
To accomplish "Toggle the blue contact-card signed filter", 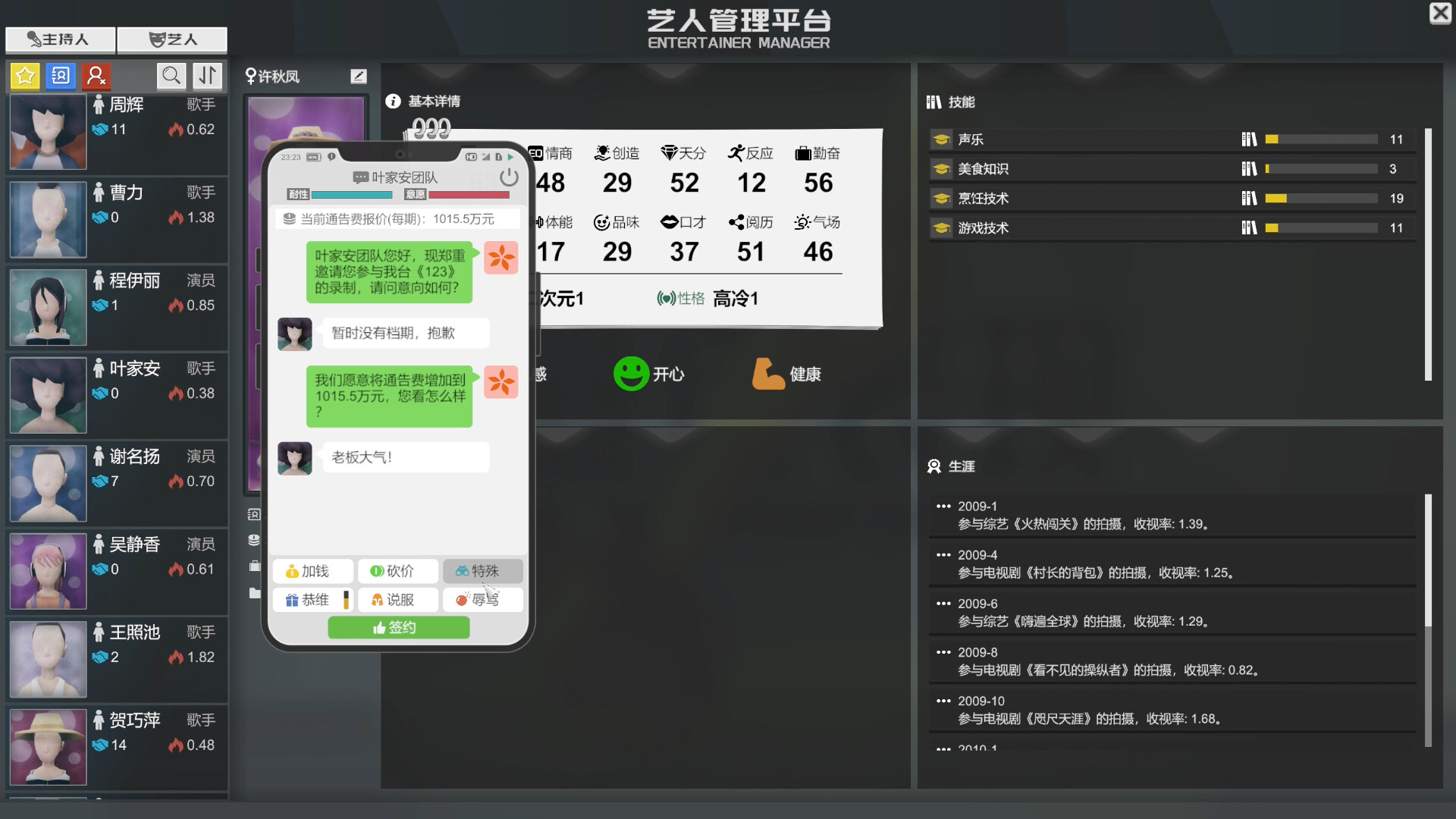I will [61, 76].
